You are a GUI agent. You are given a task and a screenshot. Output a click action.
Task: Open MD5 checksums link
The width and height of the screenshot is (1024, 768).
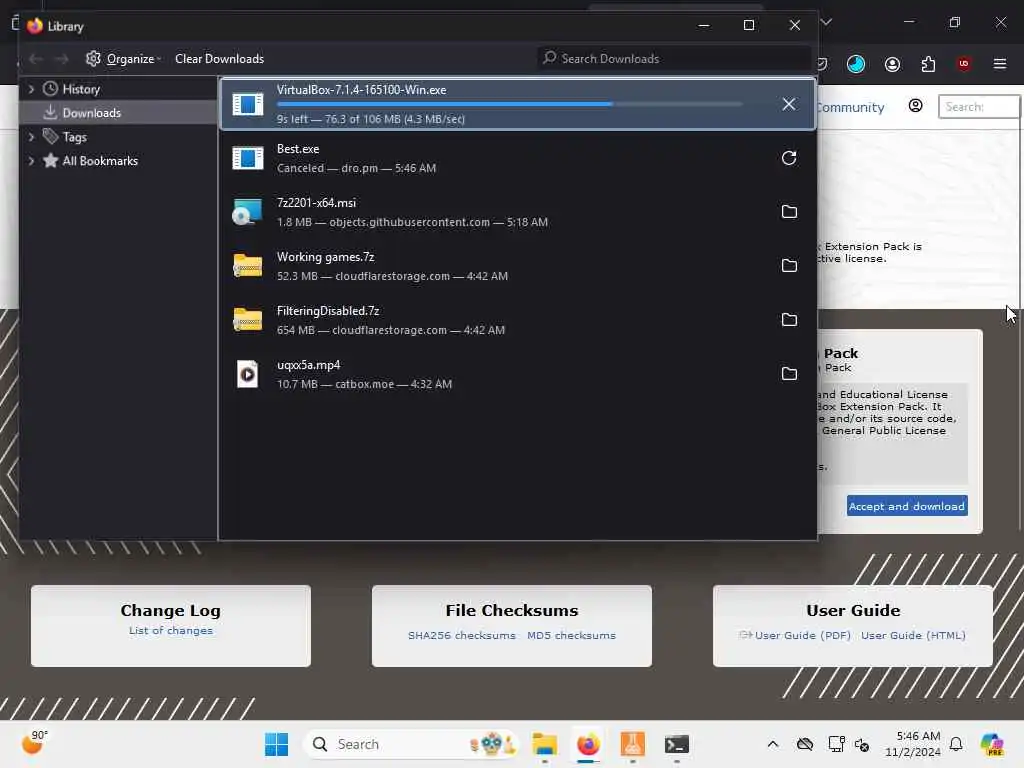571,635
